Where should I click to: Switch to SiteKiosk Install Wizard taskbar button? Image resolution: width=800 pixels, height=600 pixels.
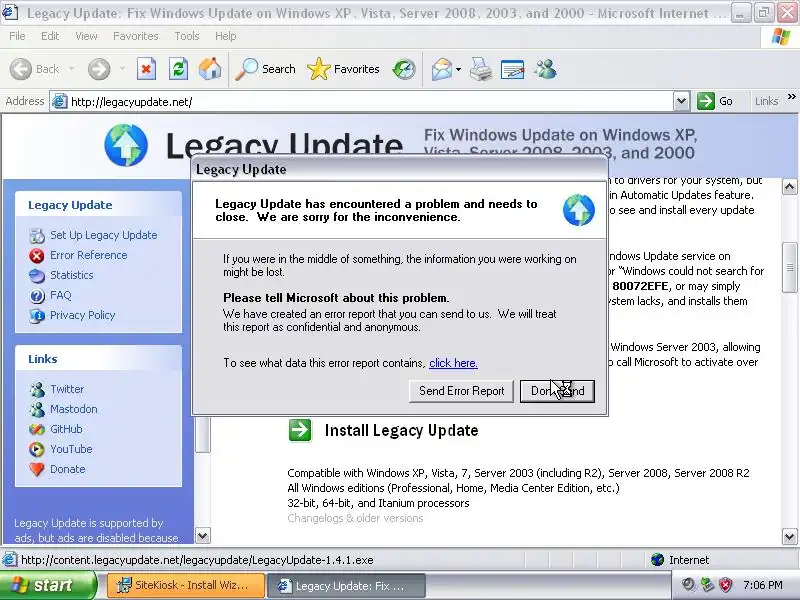(x=186, y=585)
